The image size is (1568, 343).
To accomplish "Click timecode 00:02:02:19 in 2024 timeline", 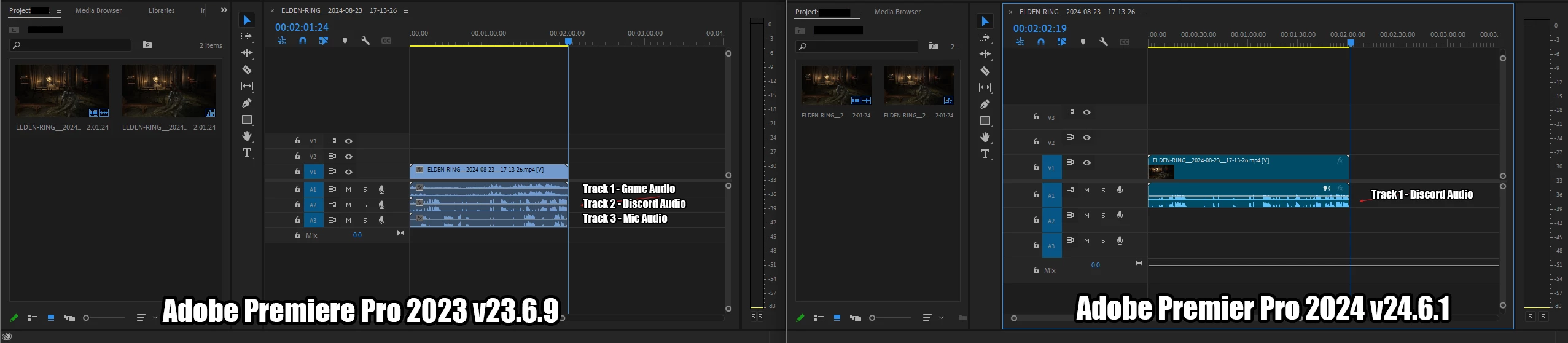I will 1040,28.
